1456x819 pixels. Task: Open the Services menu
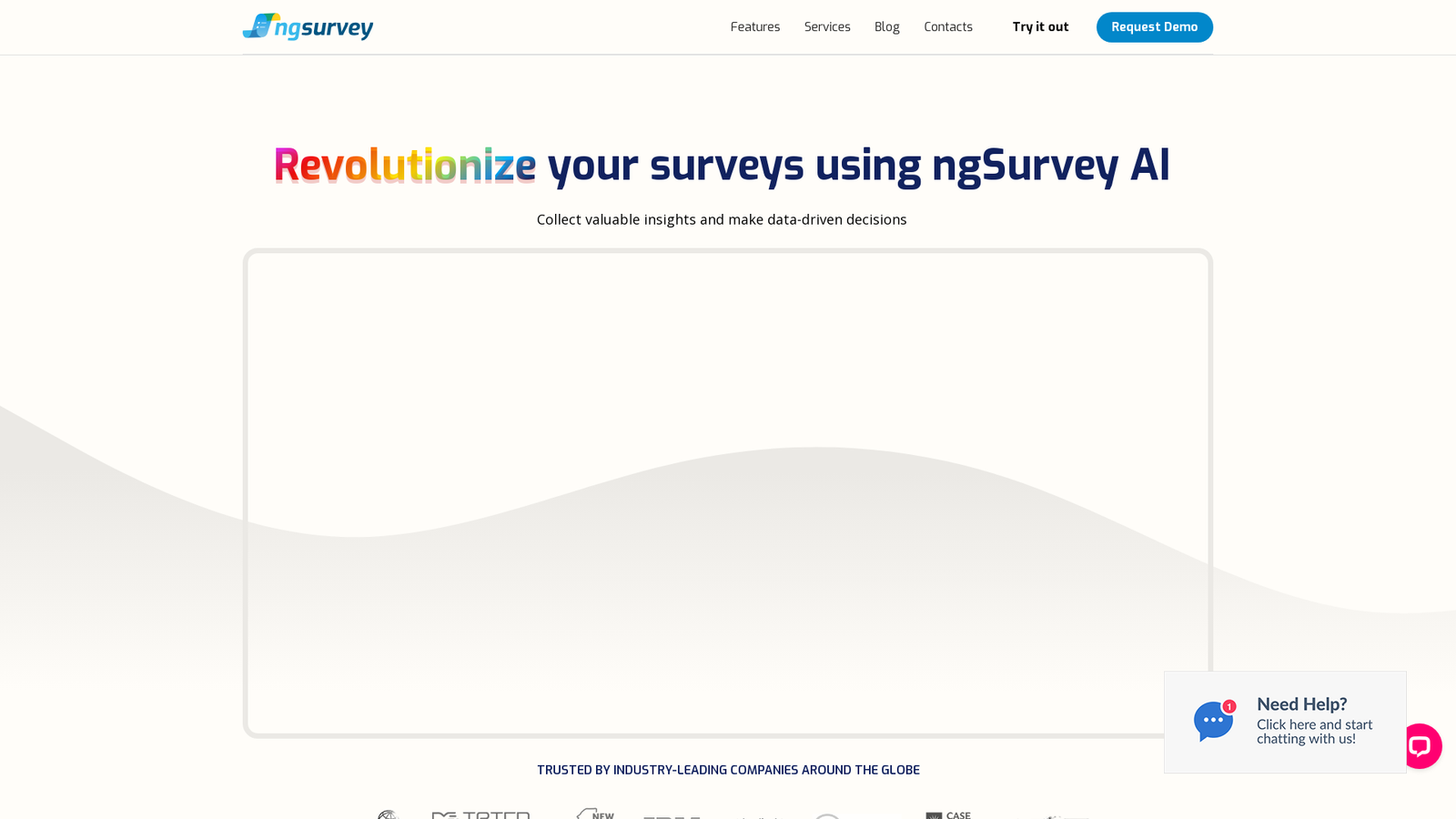pos(827,27)
